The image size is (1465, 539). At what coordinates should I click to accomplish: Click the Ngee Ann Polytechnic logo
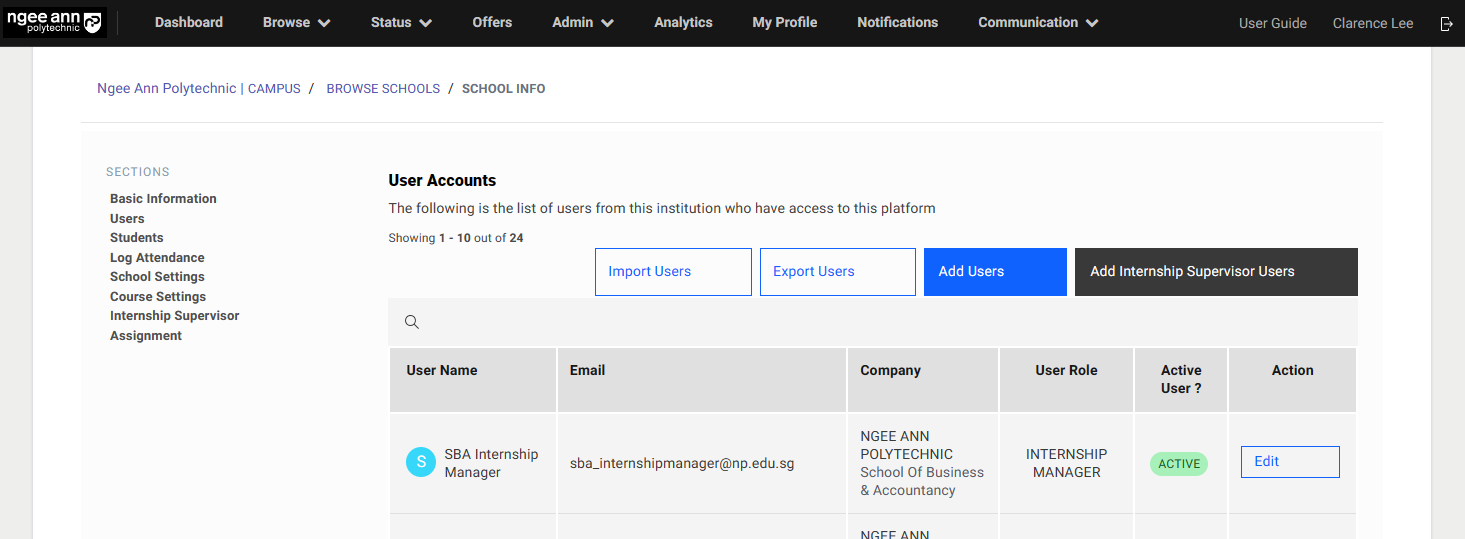click(54, 23)
